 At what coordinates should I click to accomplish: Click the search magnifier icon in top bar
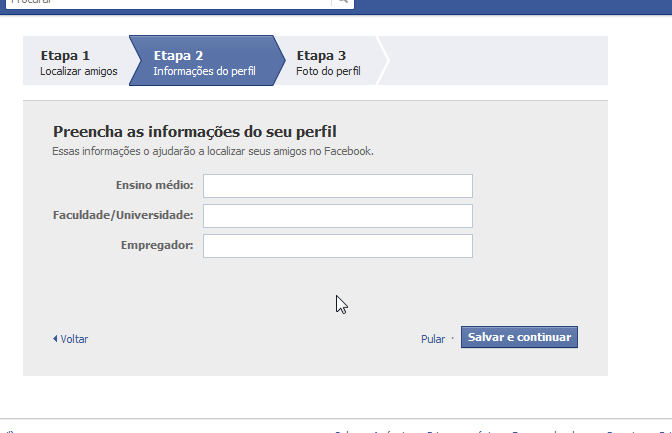[343, 2]
